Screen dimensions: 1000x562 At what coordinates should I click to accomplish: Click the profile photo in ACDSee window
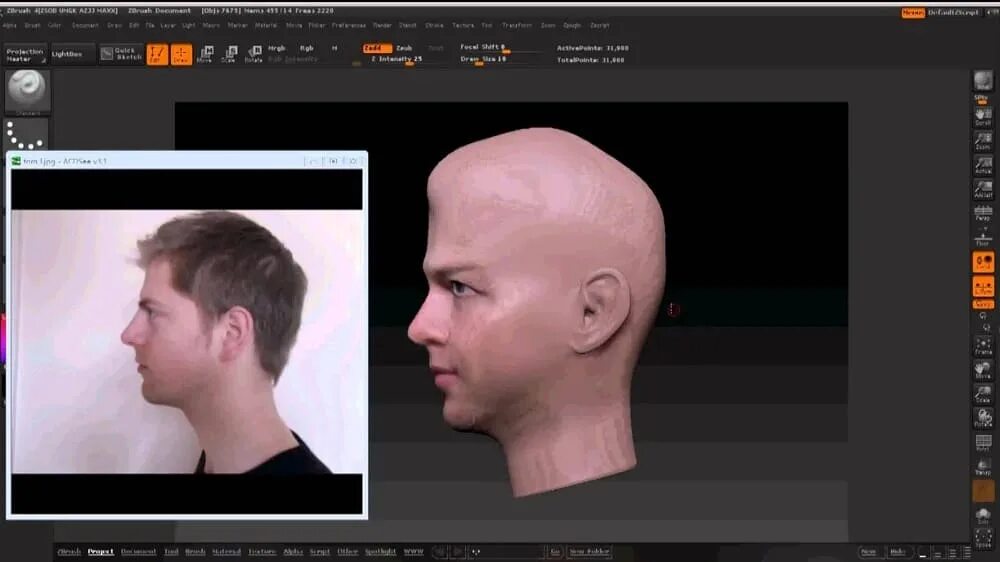tap(187, 341)
